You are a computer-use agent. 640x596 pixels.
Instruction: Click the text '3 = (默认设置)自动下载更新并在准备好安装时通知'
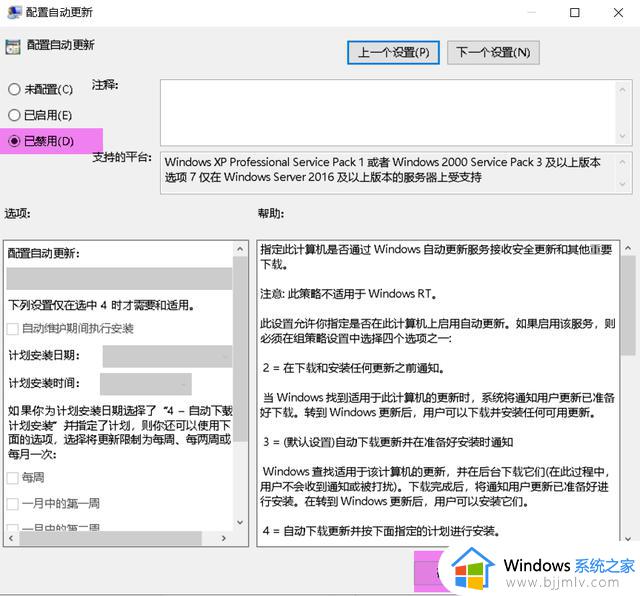pyautogui.click(x=388, y=442)
